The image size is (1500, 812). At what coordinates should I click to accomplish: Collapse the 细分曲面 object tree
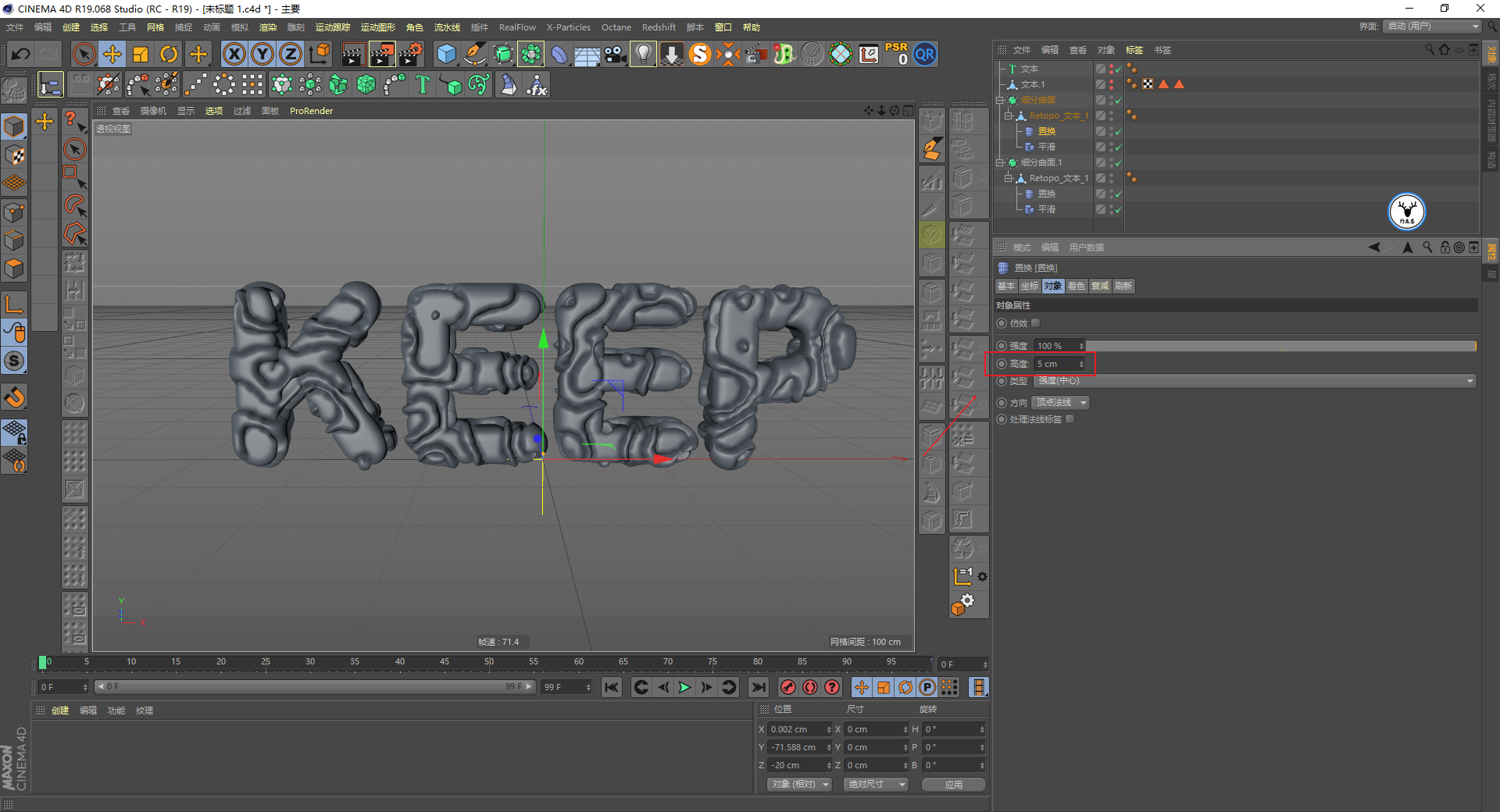(1000, 100)
